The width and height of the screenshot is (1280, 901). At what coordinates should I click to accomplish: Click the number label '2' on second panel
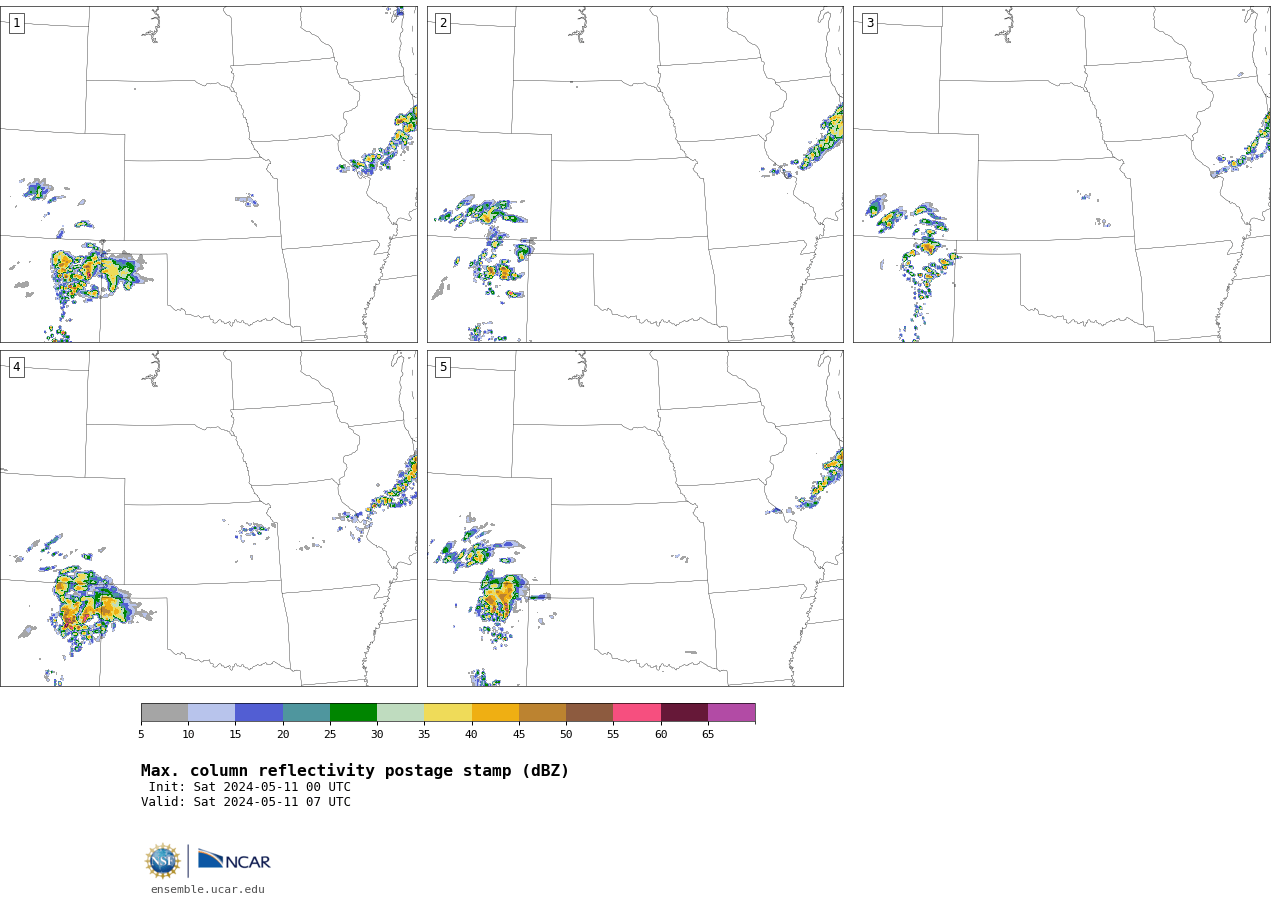[x=443, y=23]
